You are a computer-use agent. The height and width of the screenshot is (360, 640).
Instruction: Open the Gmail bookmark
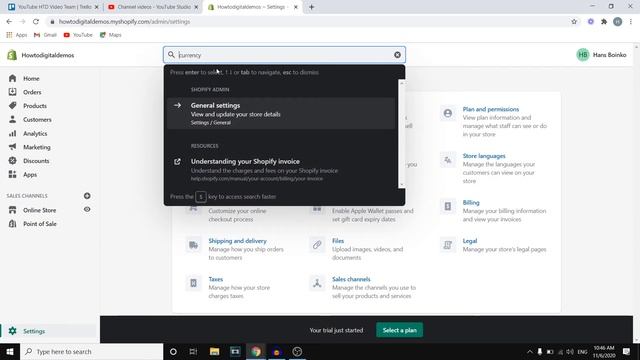[45, 35]
